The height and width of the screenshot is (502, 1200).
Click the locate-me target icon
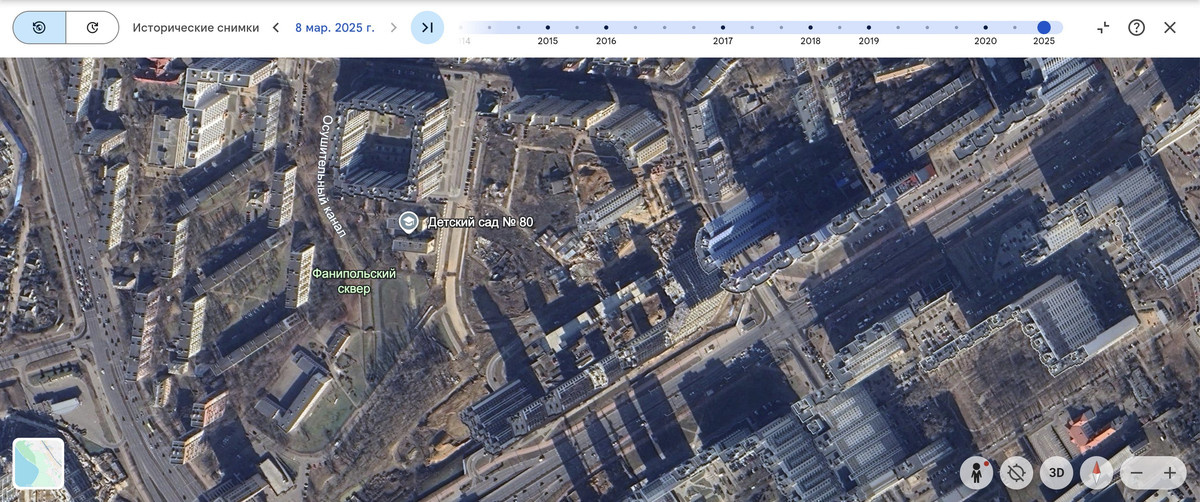[1017, 473]
